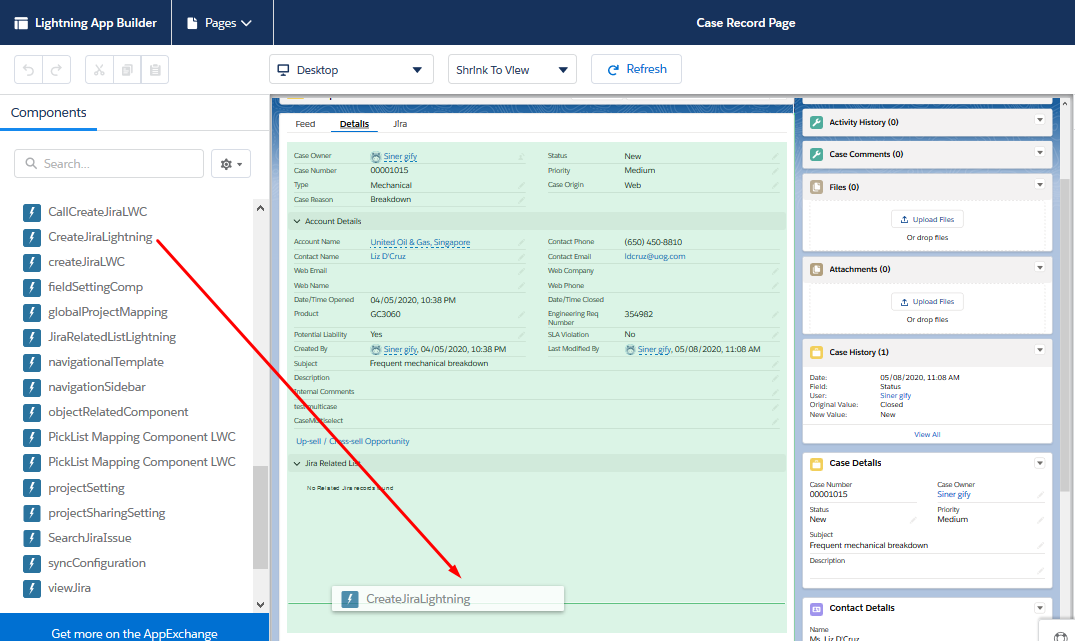Click the Lightning App Builder logo icon

click(21, 23)
